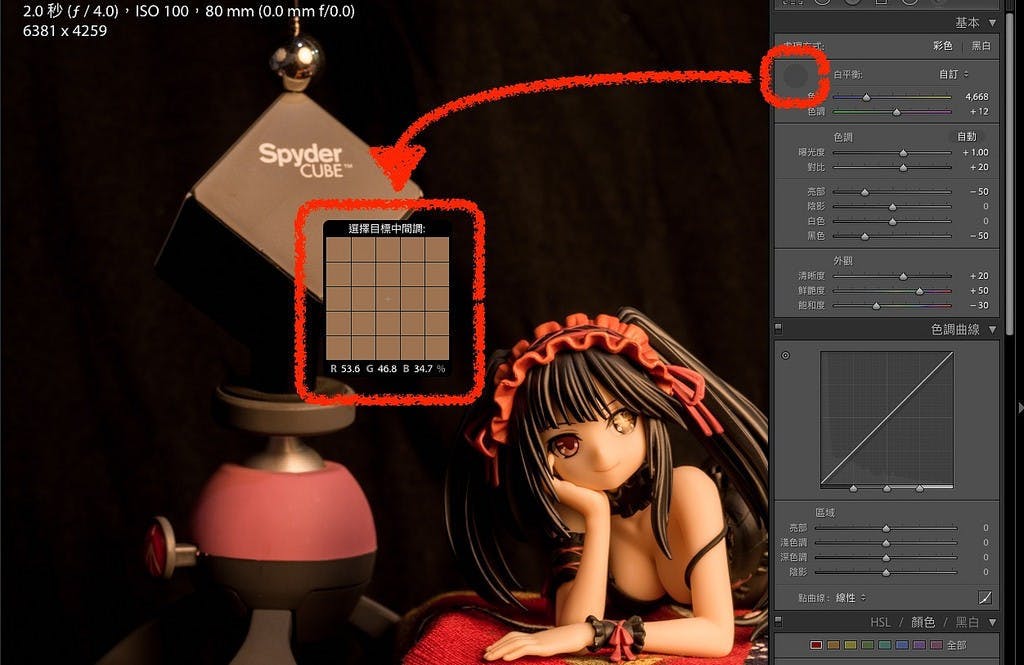Screen dimensions: 1024x665
Task: Click the middle tone curve split handle
Action: click(887, 489)
